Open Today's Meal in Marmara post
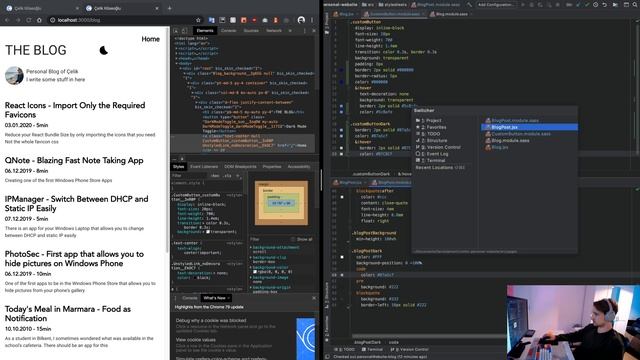The height and width of the screenshot is (360, 640). click(68, 313)
